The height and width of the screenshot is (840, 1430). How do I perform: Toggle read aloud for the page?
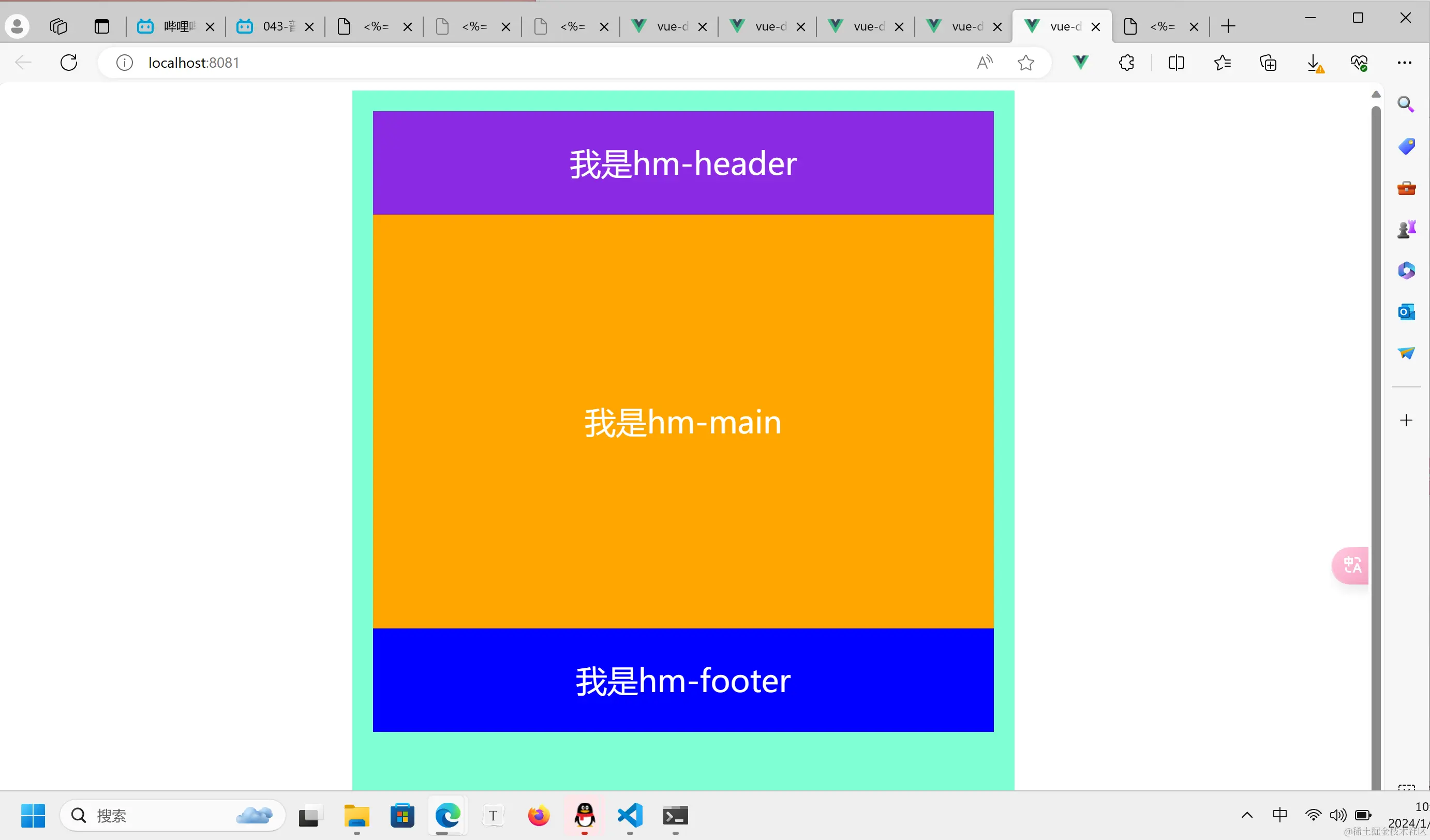[985, 63]
